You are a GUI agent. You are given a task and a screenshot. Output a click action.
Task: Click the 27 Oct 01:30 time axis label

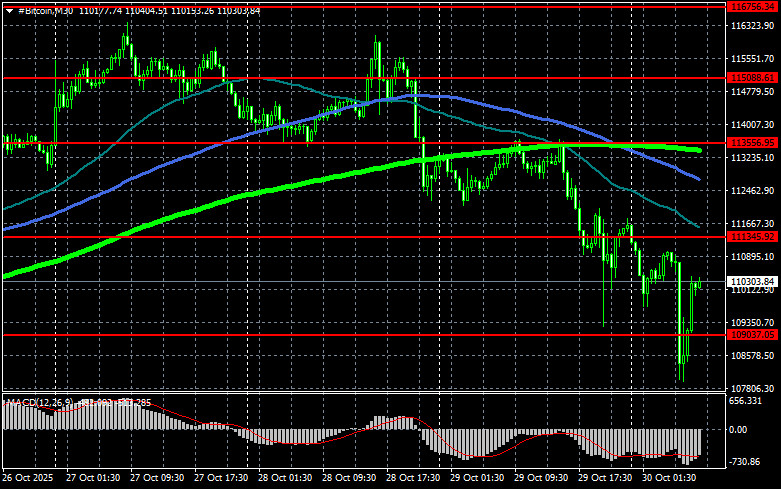(93, 478)
